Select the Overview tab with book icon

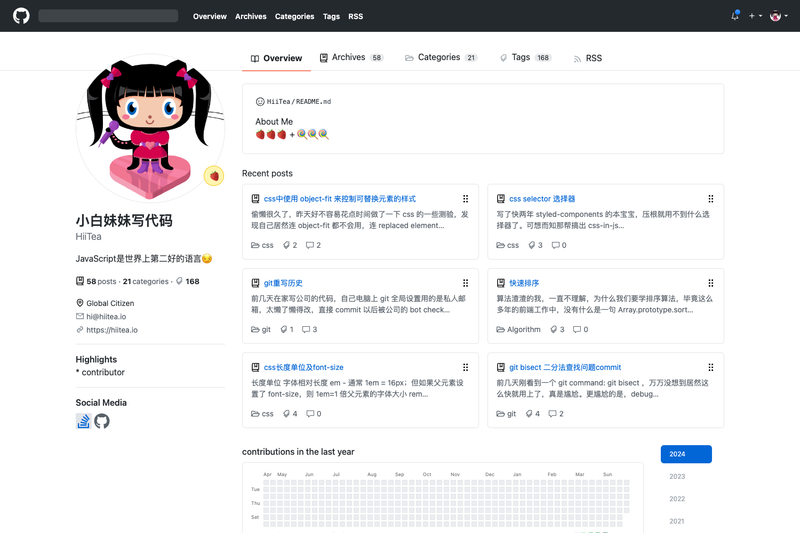tap(277, 58)
